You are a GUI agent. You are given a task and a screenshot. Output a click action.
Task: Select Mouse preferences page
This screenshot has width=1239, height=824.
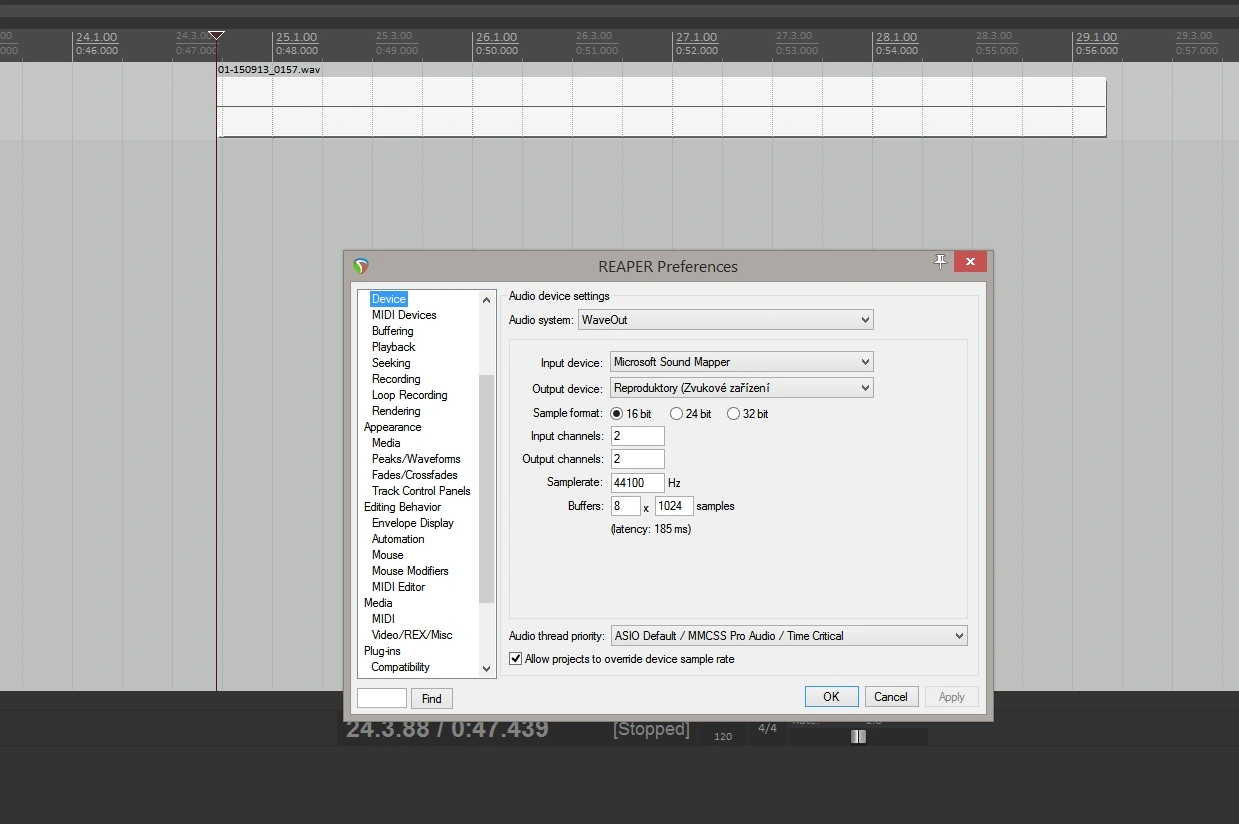tap(388, 555)
